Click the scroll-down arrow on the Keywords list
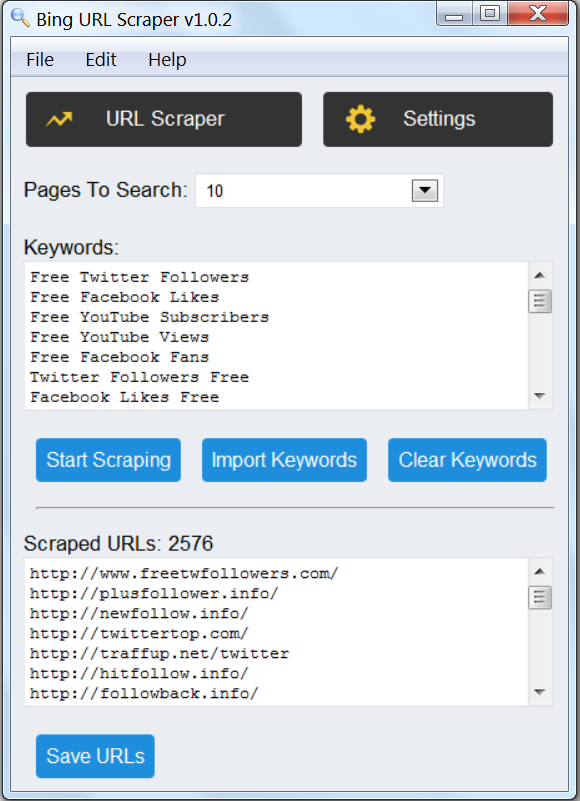 click(x=540, y=397)
